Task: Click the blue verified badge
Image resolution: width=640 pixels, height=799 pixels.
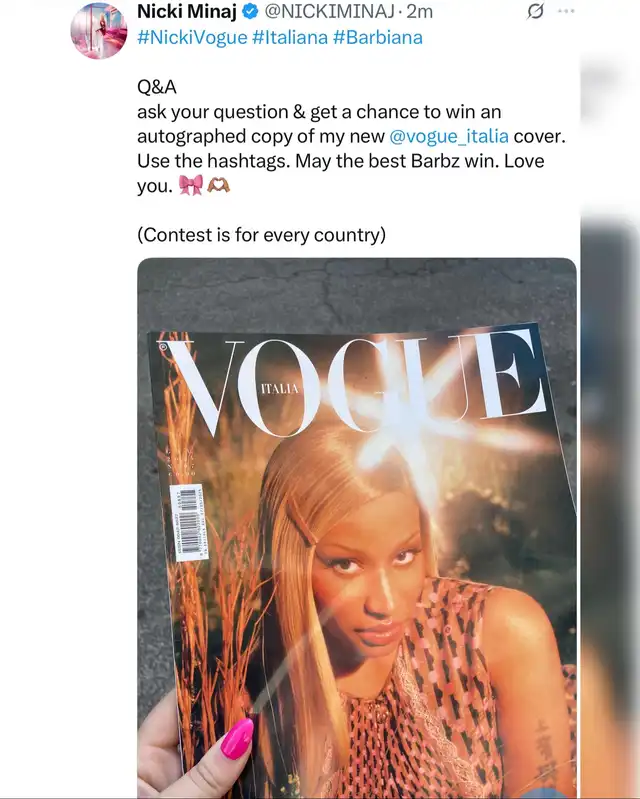Action: point(250,11)
